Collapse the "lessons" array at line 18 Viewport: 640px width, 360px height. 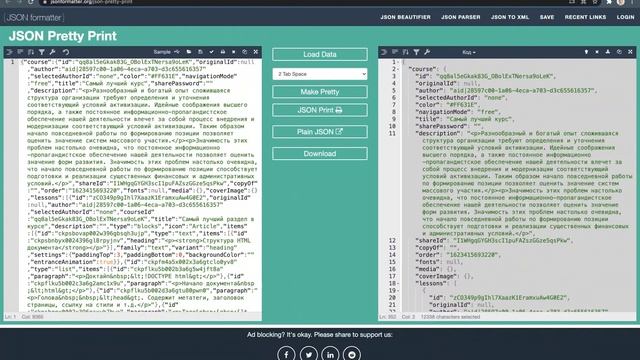pos(398,283)
